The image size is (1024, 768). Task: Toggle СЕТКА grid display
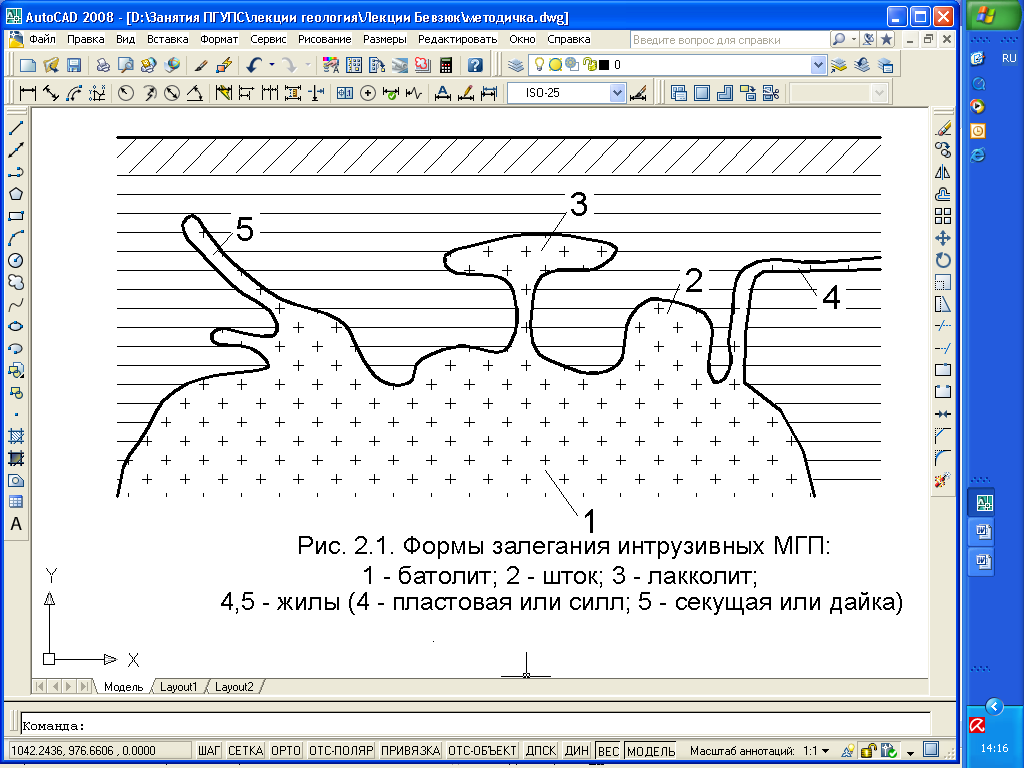coord(246,750)
